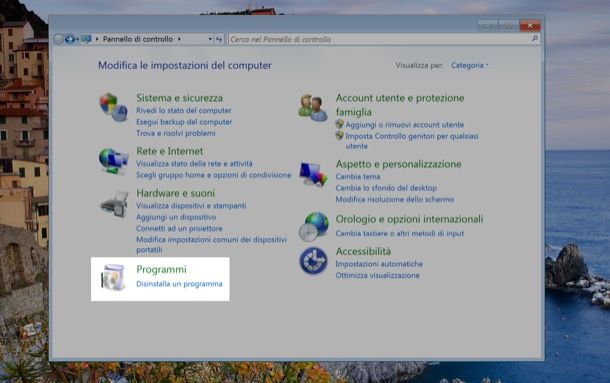Click Trova e risolvi problemi
This screenshot has height=383, width=610.
(175, 133)
